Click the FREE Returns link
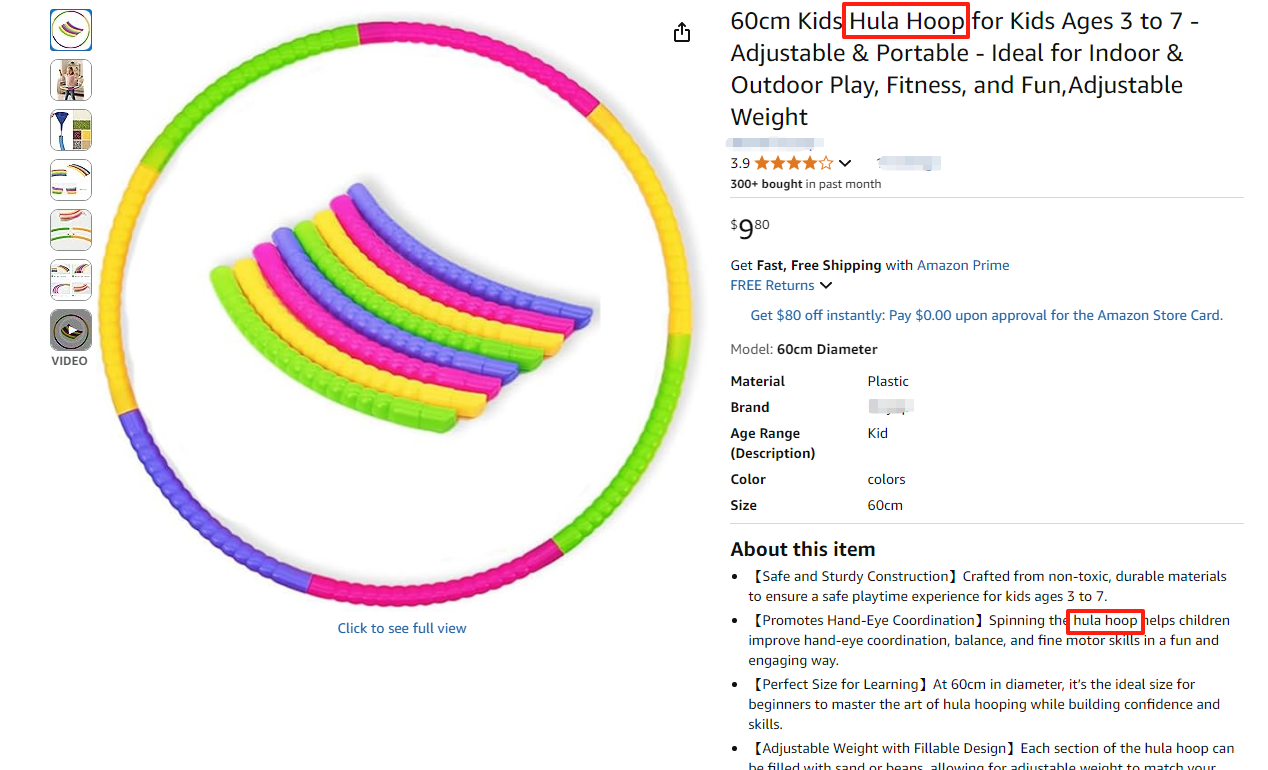The image size is (1268, 770). tap(772, 285)
